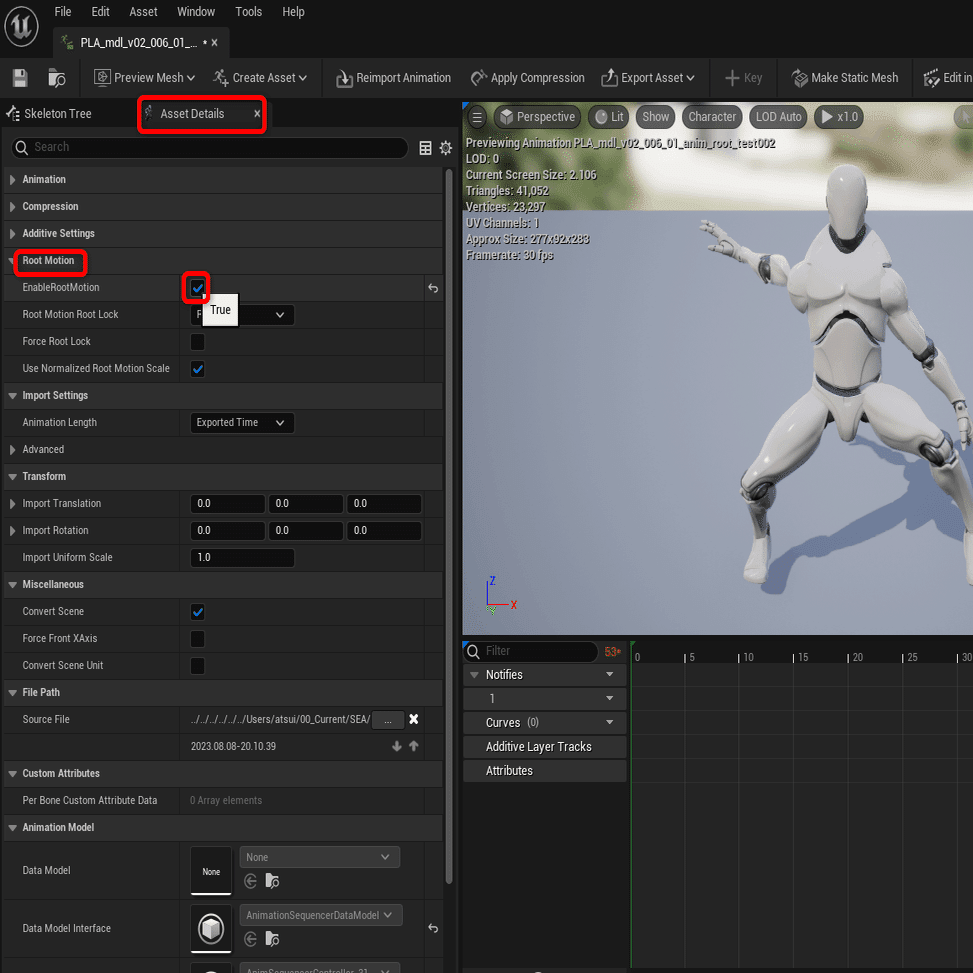Image resolution: width=973 pixels, height=973 pixels.
Task: Open the Animation Length dropdown
Action: (242, 423)
